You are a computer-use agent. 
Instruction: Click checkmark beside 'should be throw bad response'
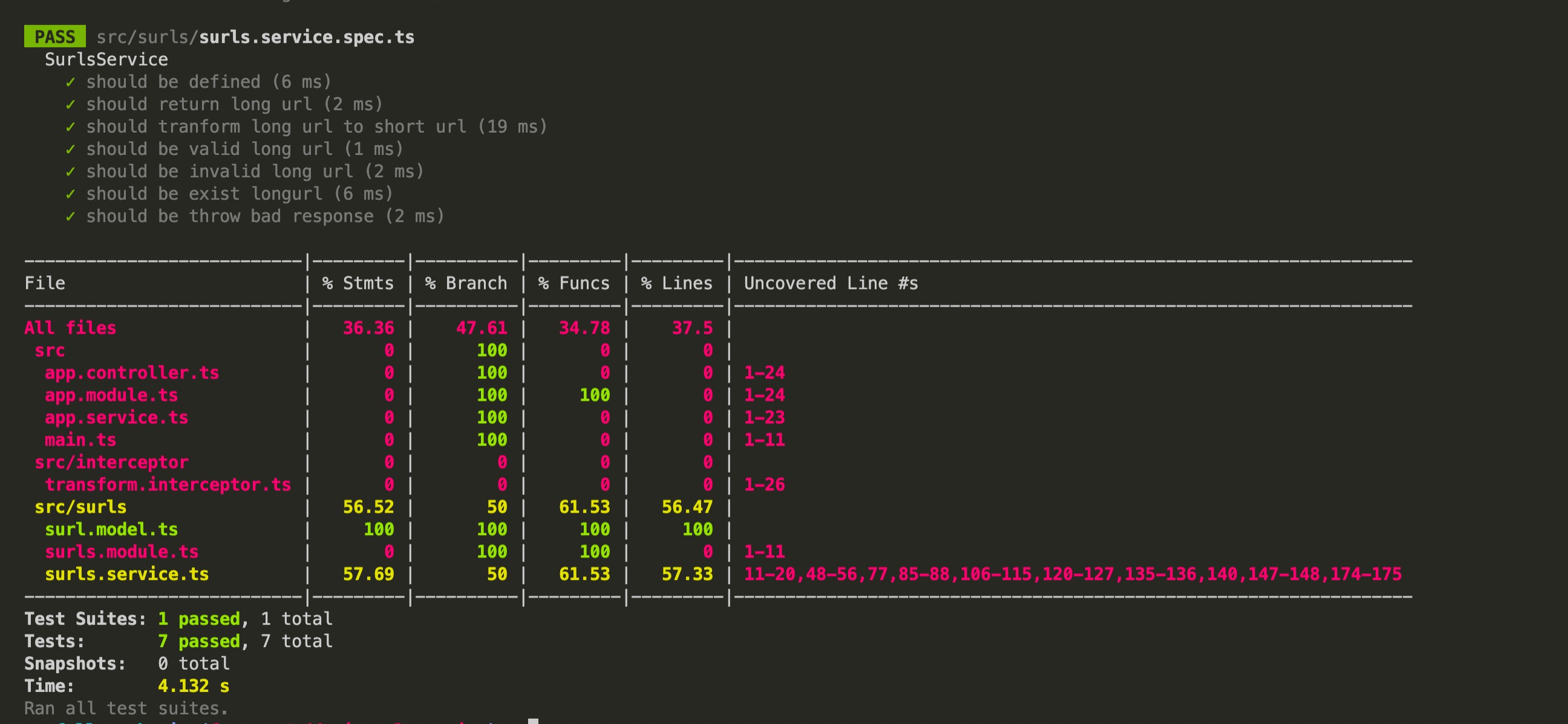pos(71,216)
